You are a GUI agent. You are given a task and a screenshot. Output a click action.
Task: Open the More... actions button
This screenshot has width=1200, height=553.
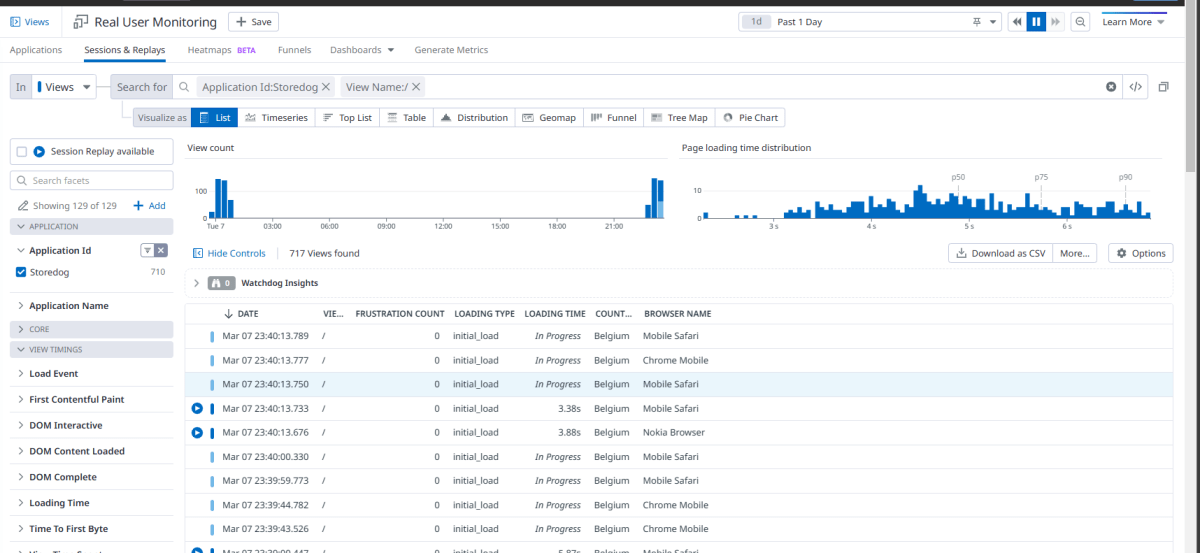[x=1075, y=254]
